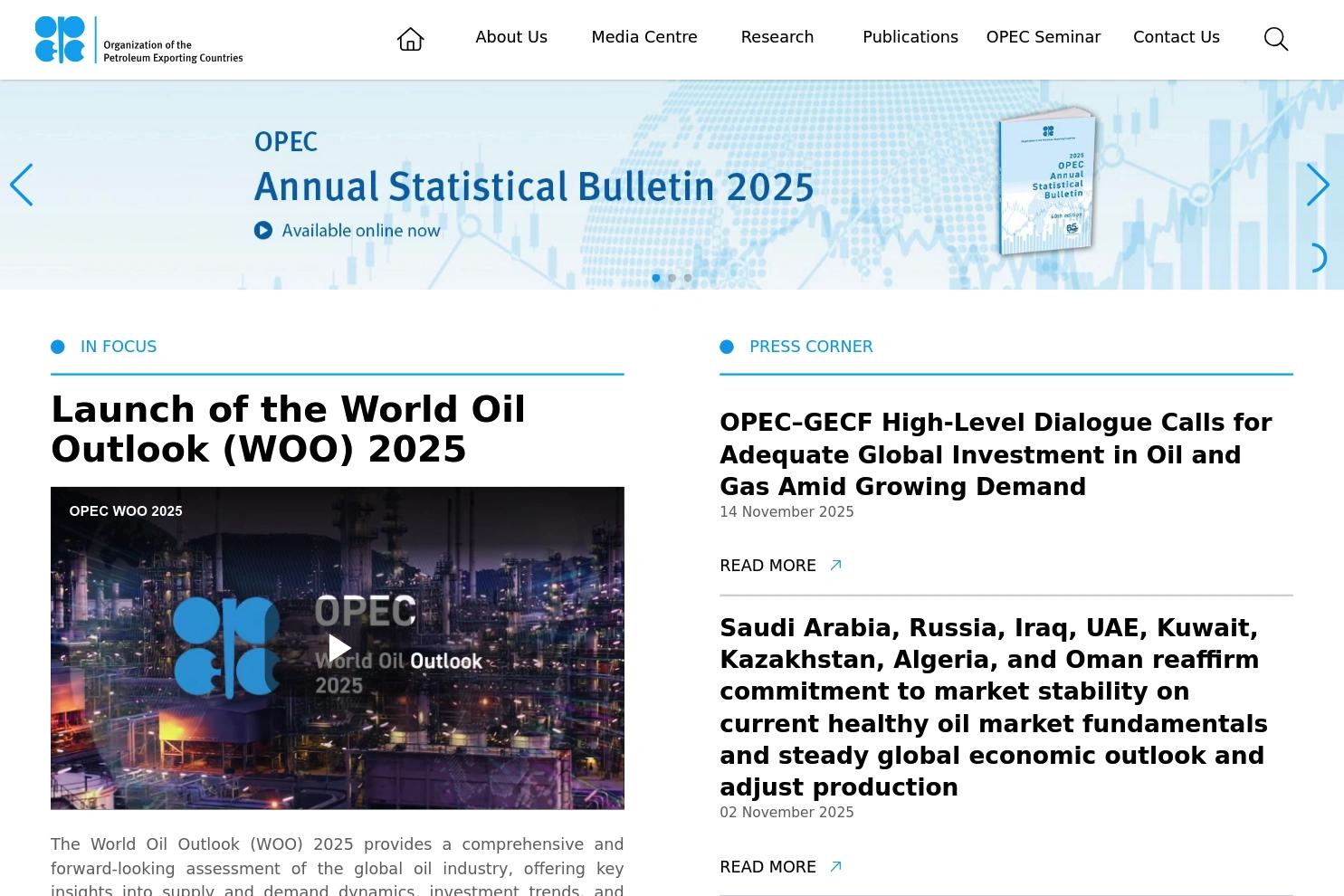Click the IN FOCUS section label
The width and height of the screenshot is (1344, 896).
click(x=119, y=347)
